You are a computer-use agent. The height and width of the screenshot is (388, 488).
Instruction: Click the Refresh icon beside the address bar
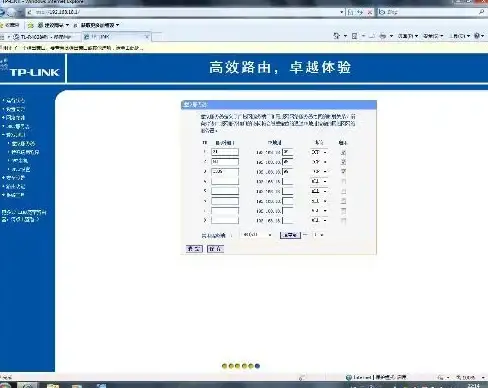(360, 12)
